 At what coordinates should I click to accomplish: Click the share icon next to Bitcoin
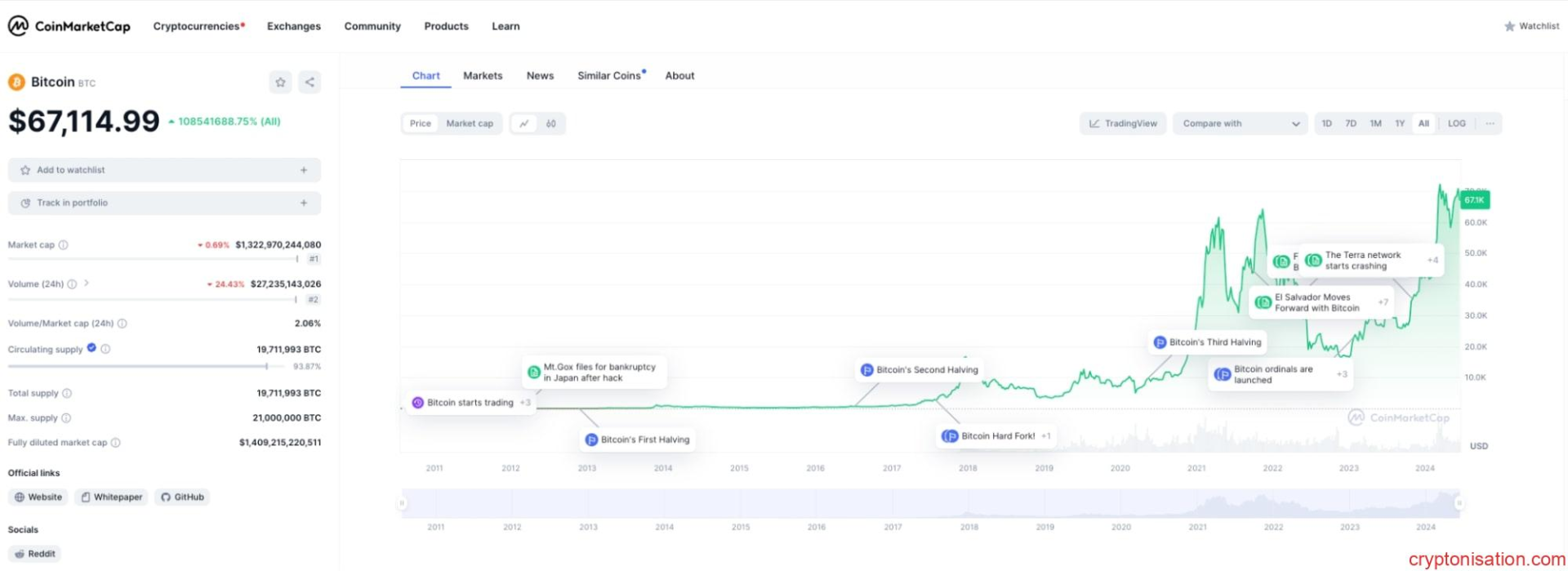click(x=310, y=82)
